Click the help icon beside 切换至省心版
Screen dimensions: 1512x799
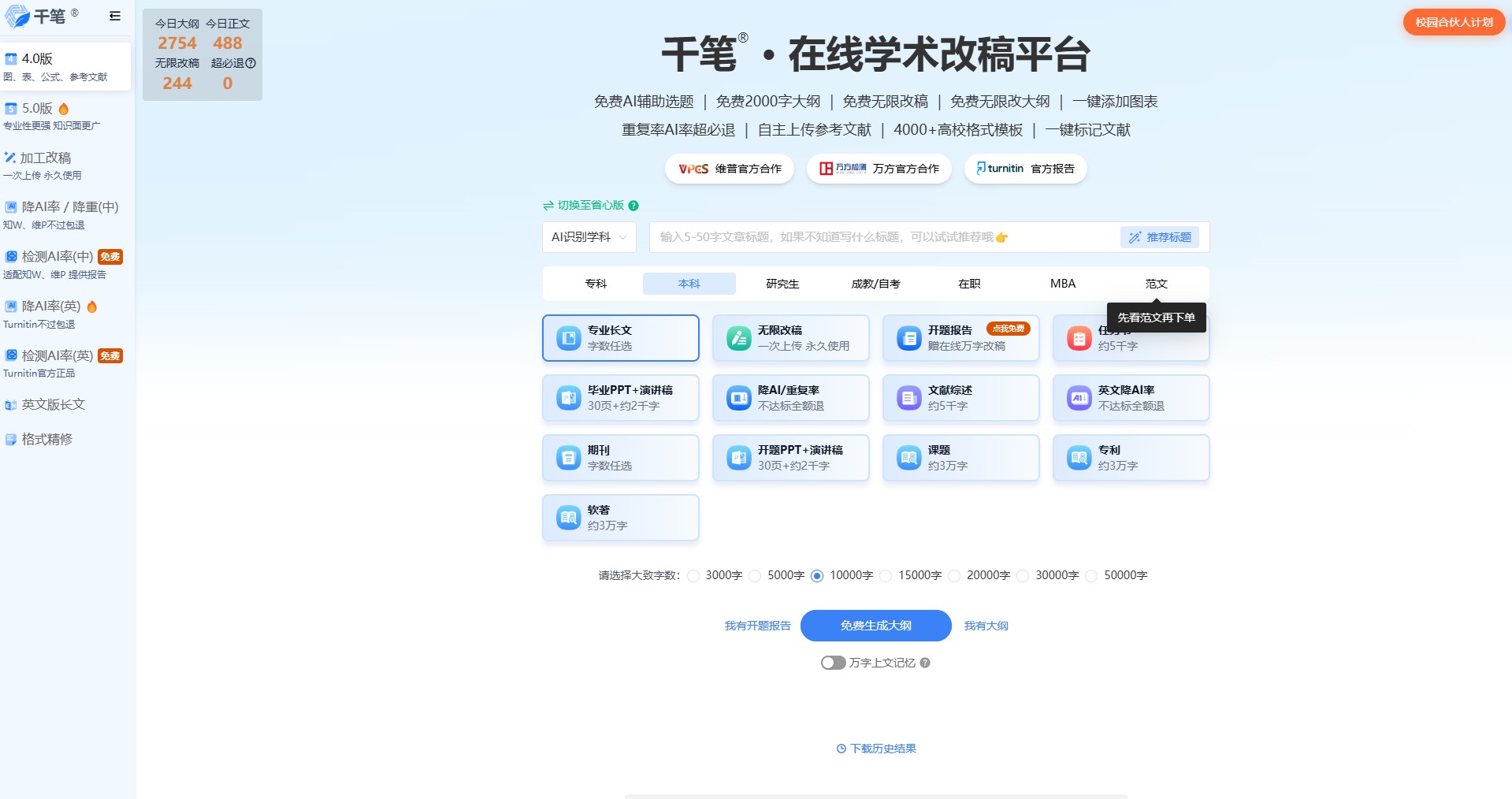pos(633,206)
